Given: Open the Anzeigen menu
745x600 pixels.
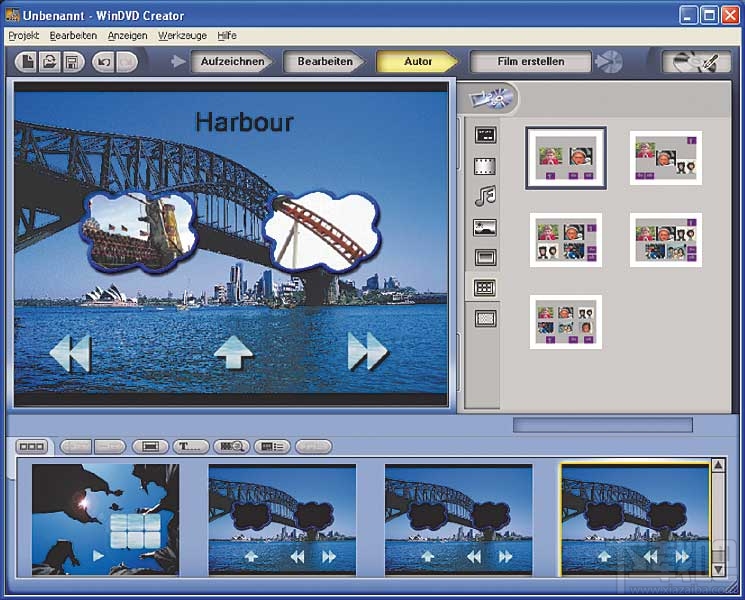Looking at the screenshot, I should click(127, 36).
